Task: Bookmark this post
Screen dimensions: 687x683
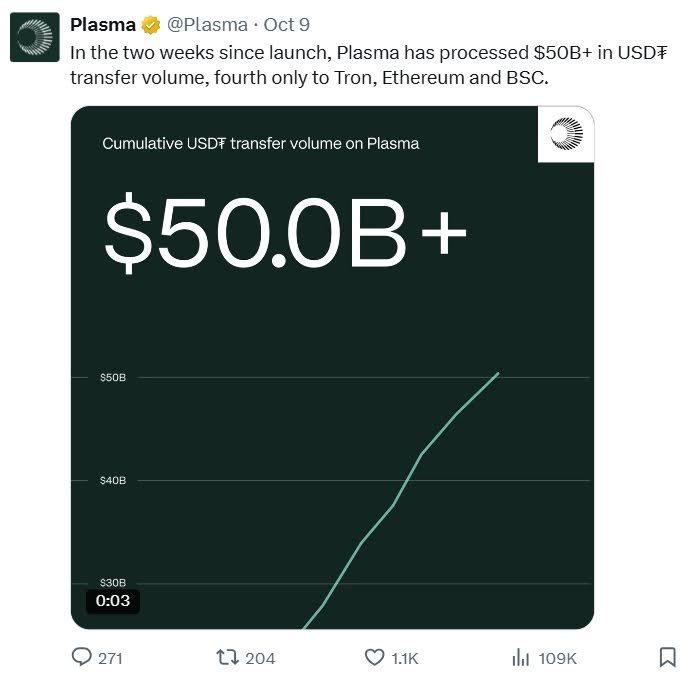Action: click(667, 657)
